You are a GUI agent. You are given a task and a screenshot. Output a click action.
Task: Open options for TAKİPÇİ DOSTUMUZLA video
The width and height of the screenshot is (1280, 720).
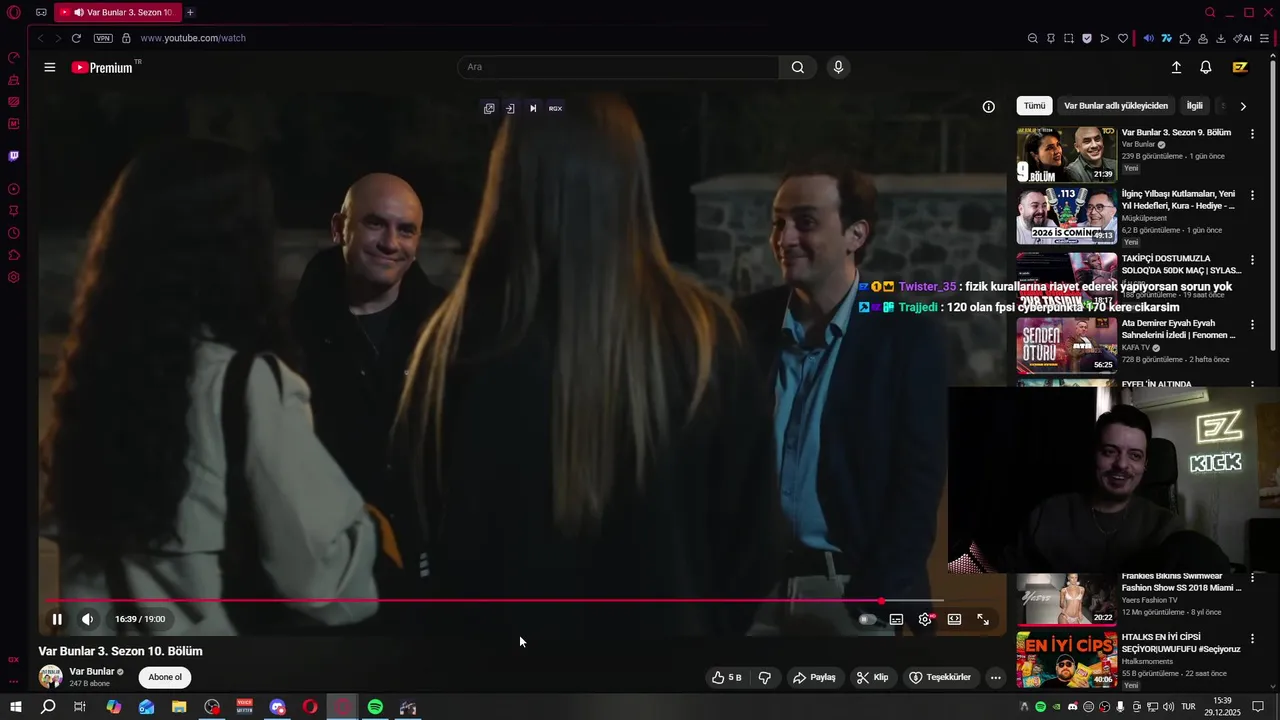[1252, 259]
